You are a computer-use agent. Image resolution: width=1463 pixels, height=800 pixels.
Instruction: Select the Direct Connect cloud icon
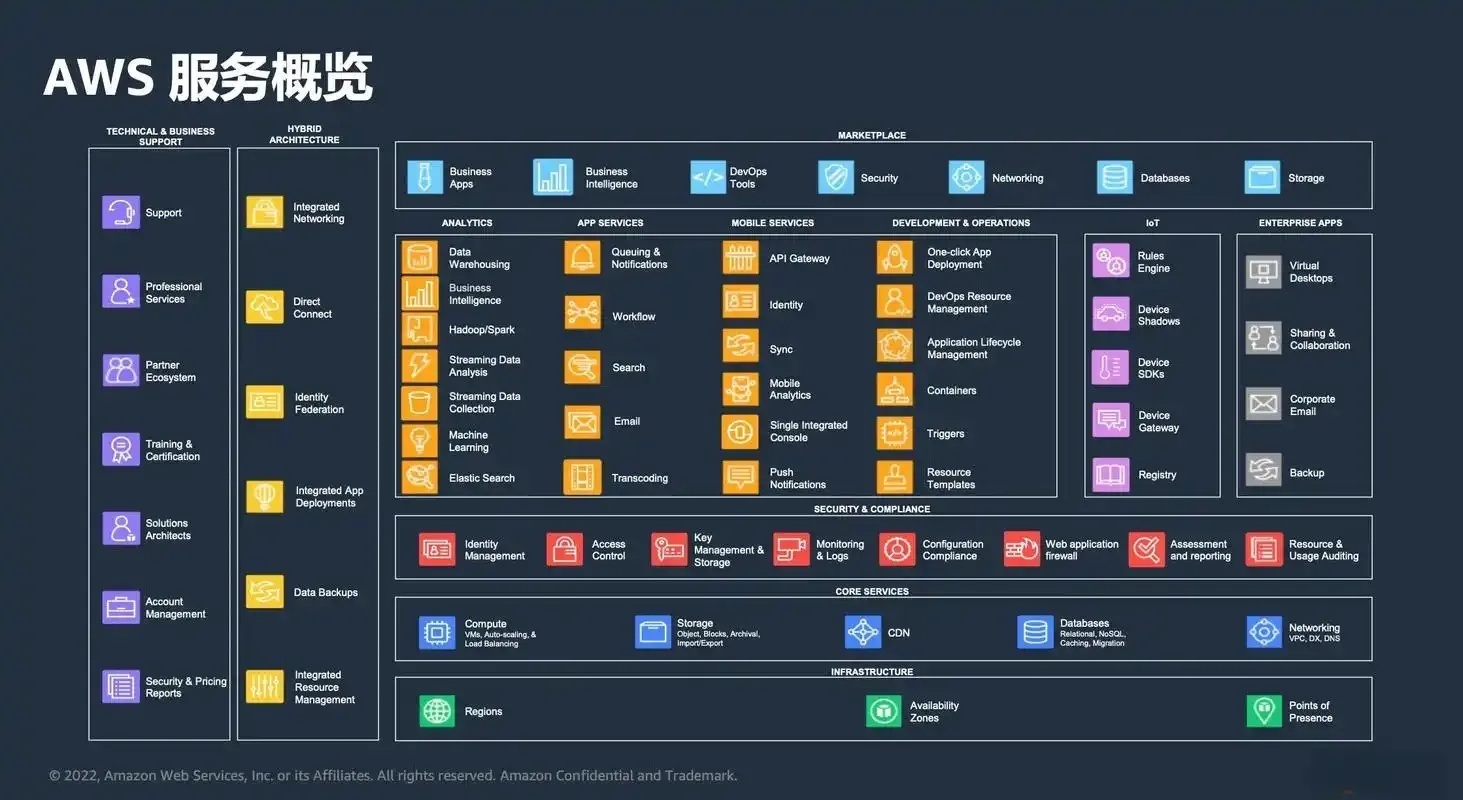[x=265, y=307]
